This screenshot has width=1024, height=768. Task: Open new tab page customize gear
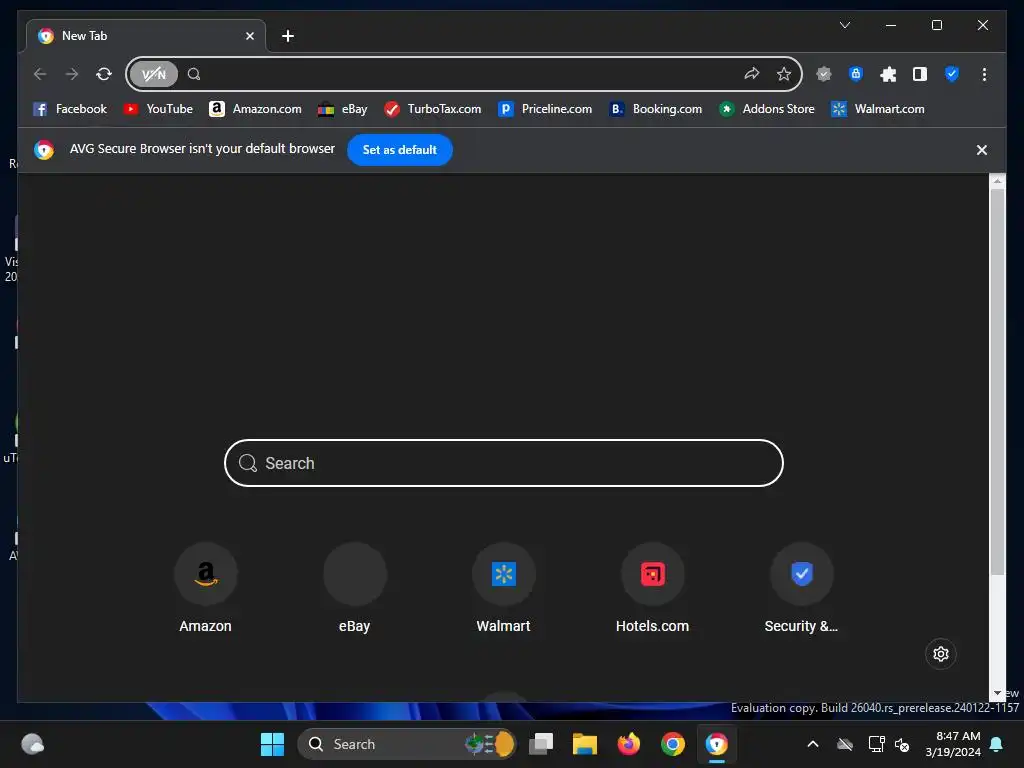pyautogui.click(x=940, y=654)
